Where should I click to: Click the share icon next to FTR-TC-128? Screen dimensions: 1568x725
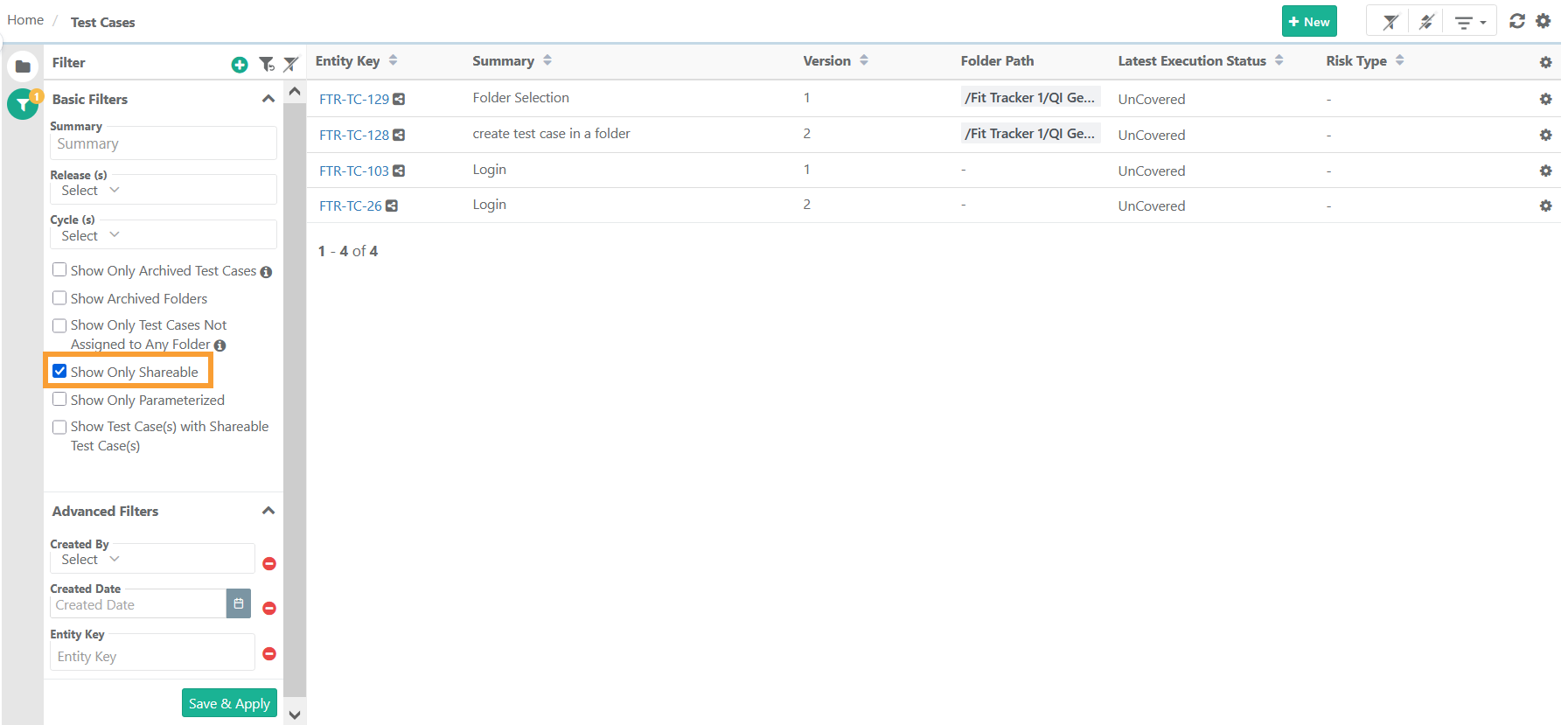point(399,135)
